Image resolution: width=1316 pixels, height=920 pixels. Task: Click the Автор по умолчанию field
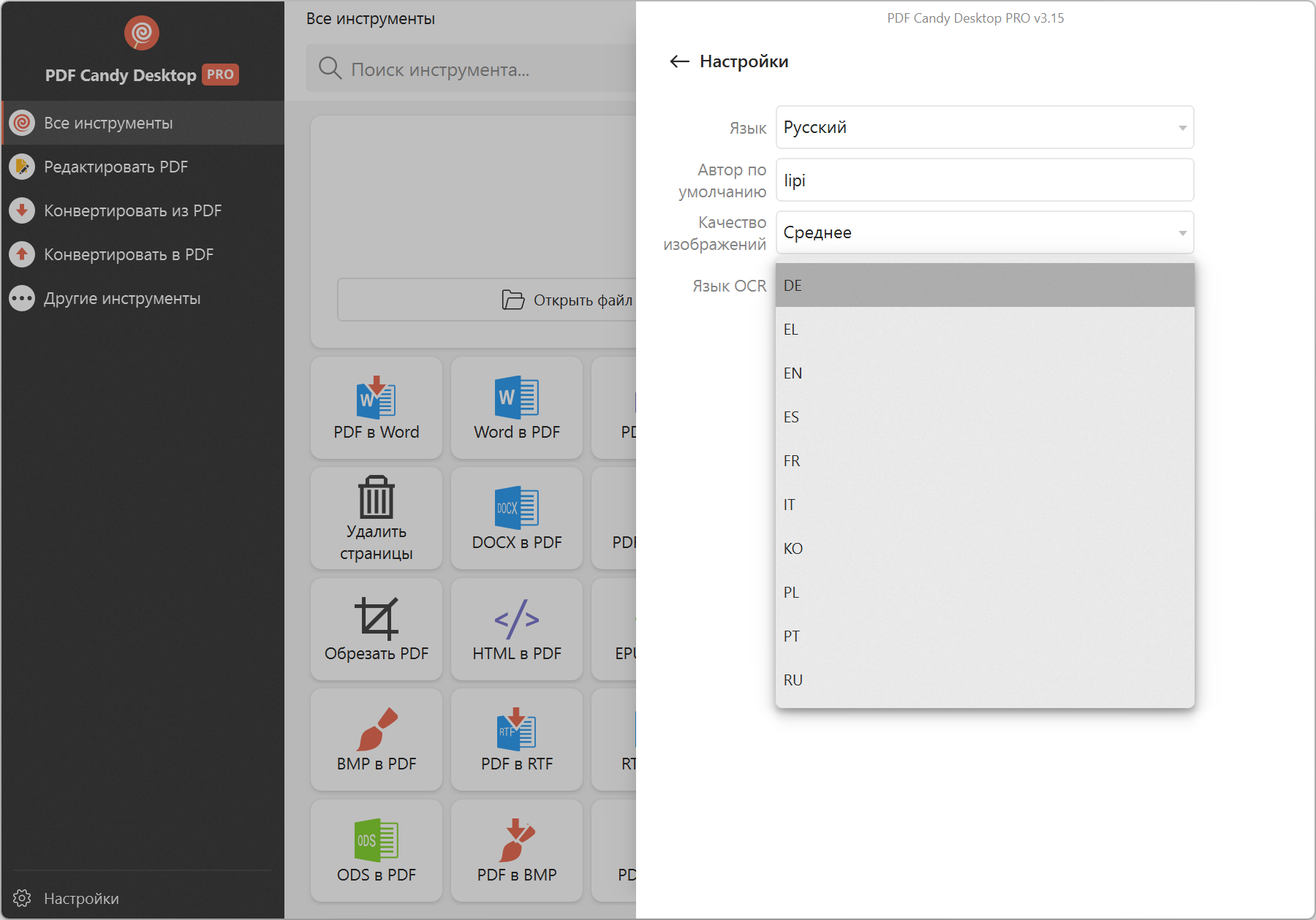[985, 180]
